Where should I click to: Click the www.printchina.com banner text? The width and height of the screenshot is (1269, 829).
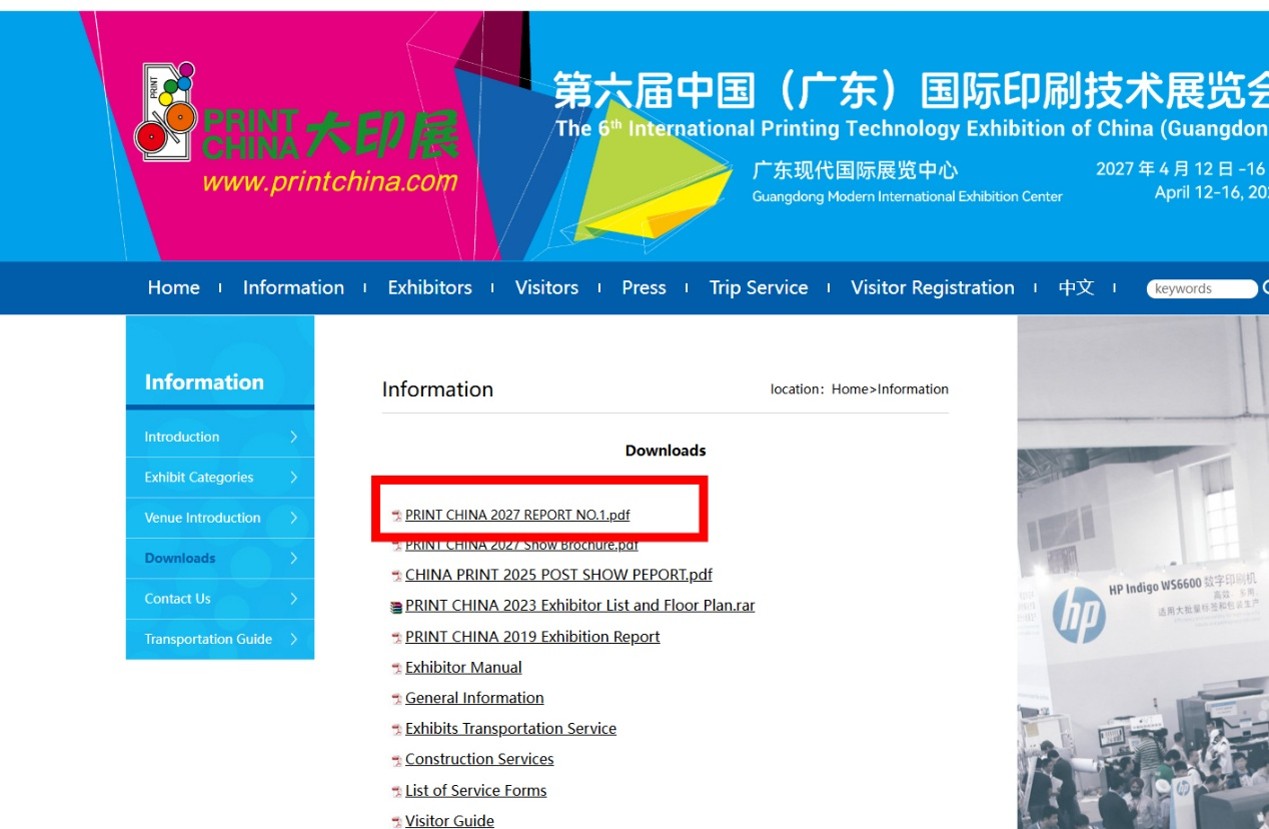point(330,183)
